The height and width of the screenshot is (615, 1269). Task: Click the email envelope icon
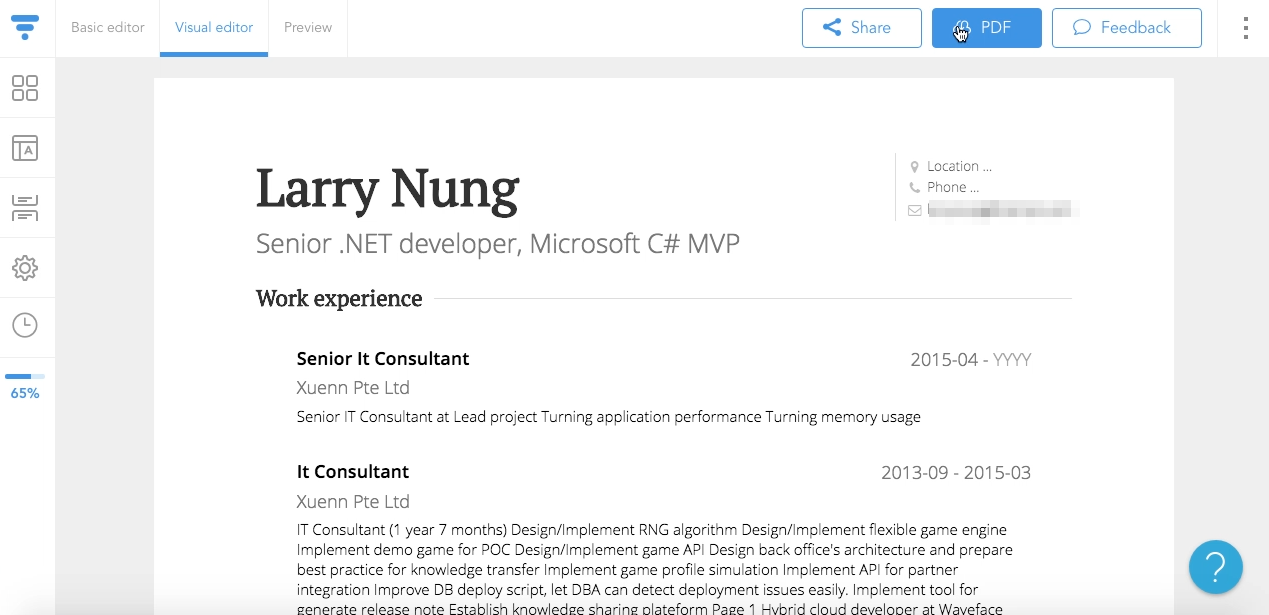tap(914, 210)
